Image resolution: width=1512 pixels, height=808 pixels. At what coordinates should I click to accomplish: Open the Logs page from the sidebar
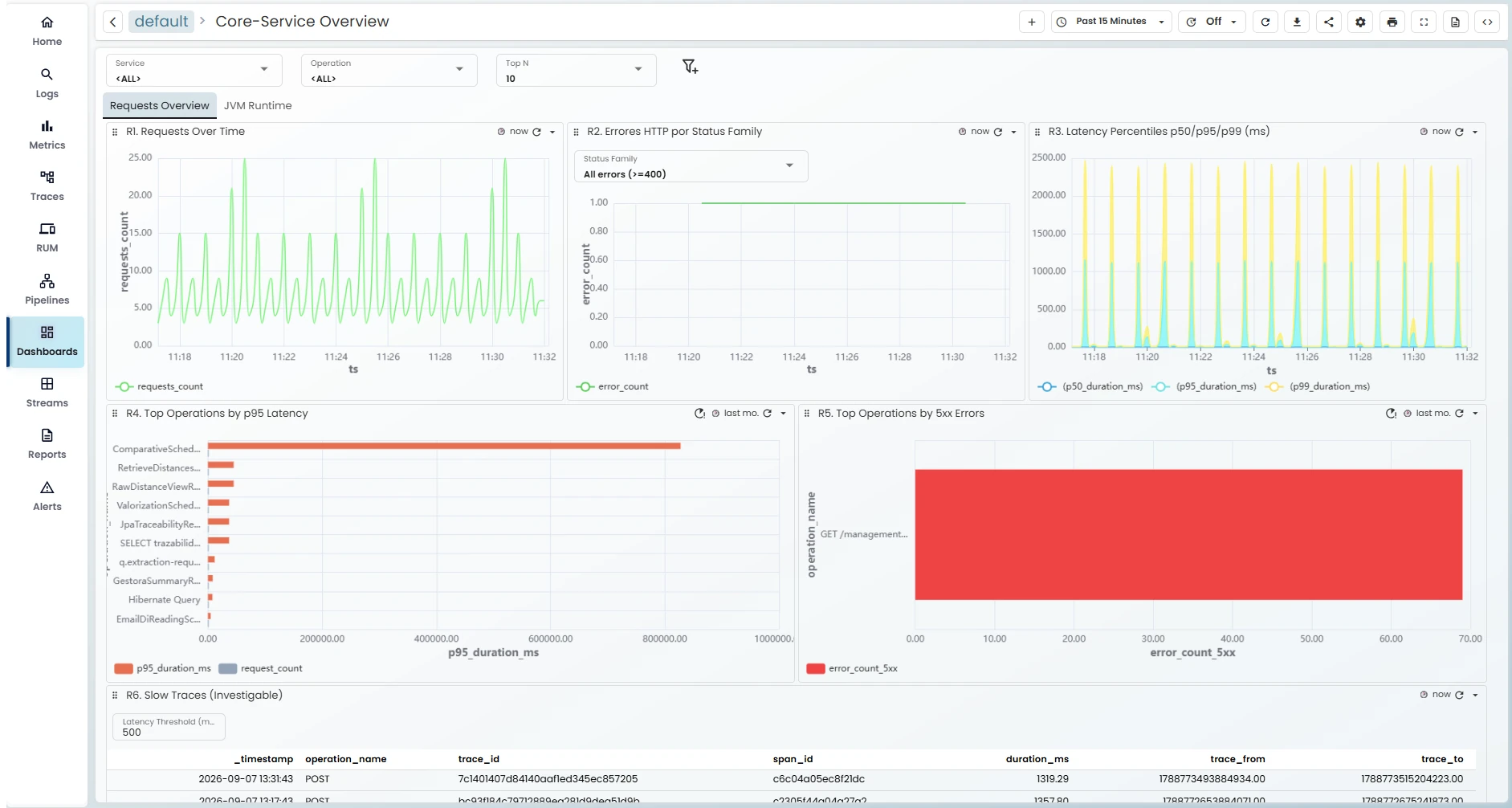pyautogui.click(x=47, y=83)
